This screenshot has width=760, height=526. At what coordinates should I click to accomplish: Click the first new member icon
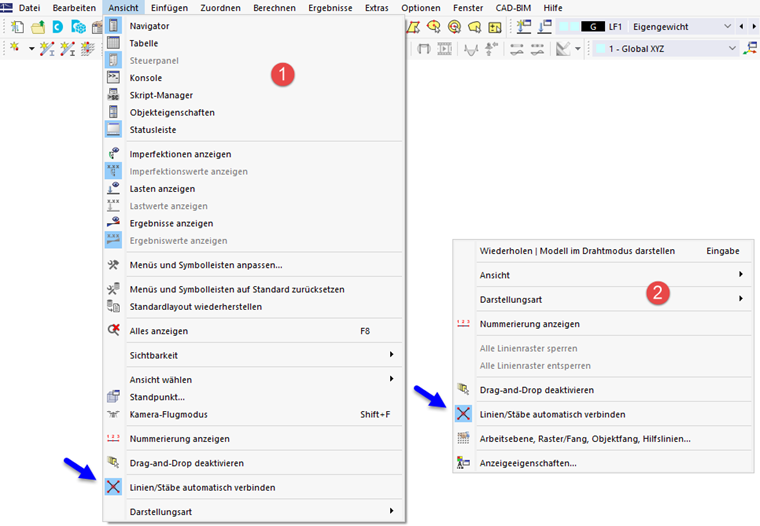tap(47, 48)
